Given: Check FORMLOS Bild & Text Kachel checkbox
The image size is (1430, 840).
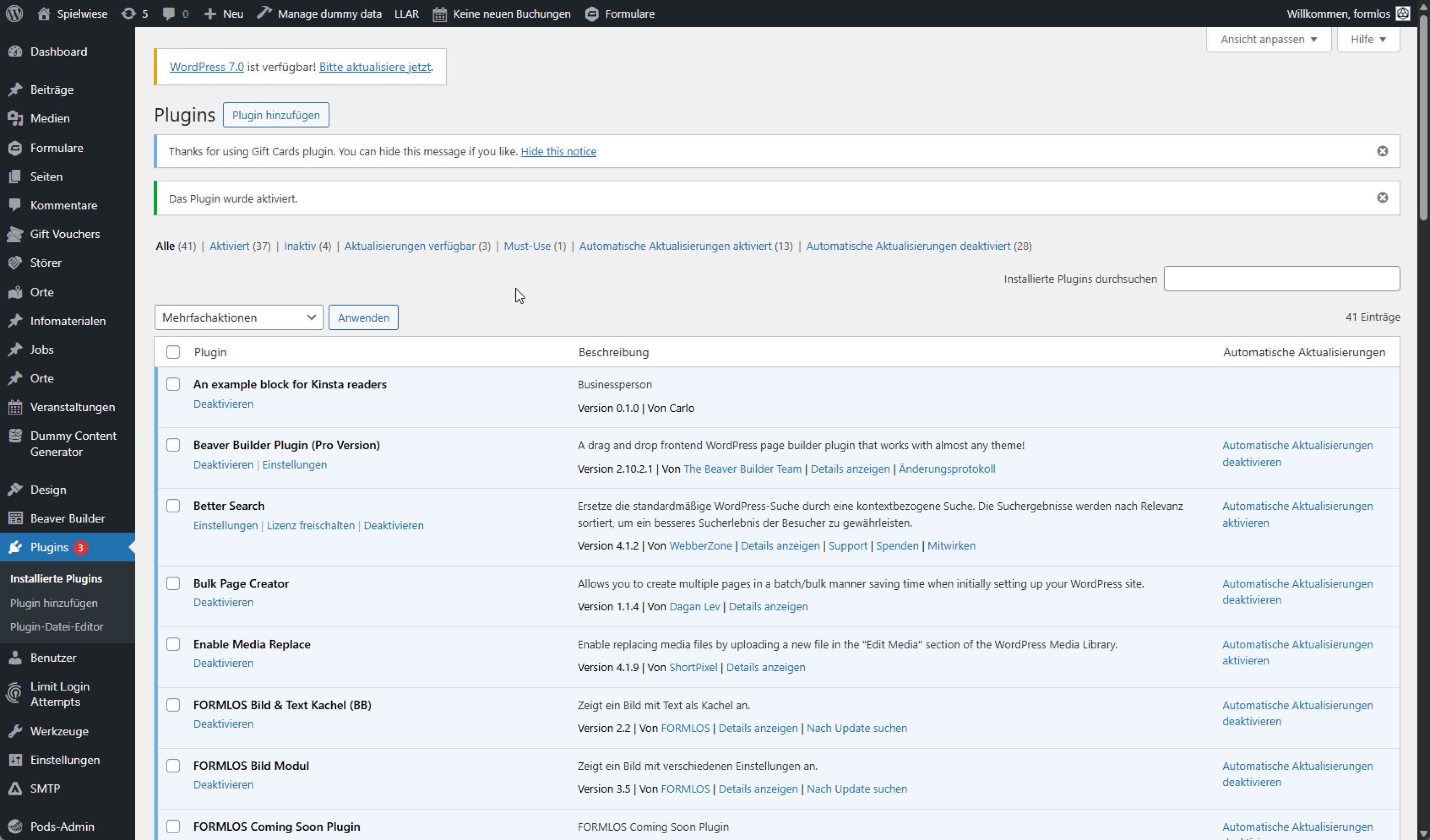Looking at the screenshot, I should [x=173, y=704].
